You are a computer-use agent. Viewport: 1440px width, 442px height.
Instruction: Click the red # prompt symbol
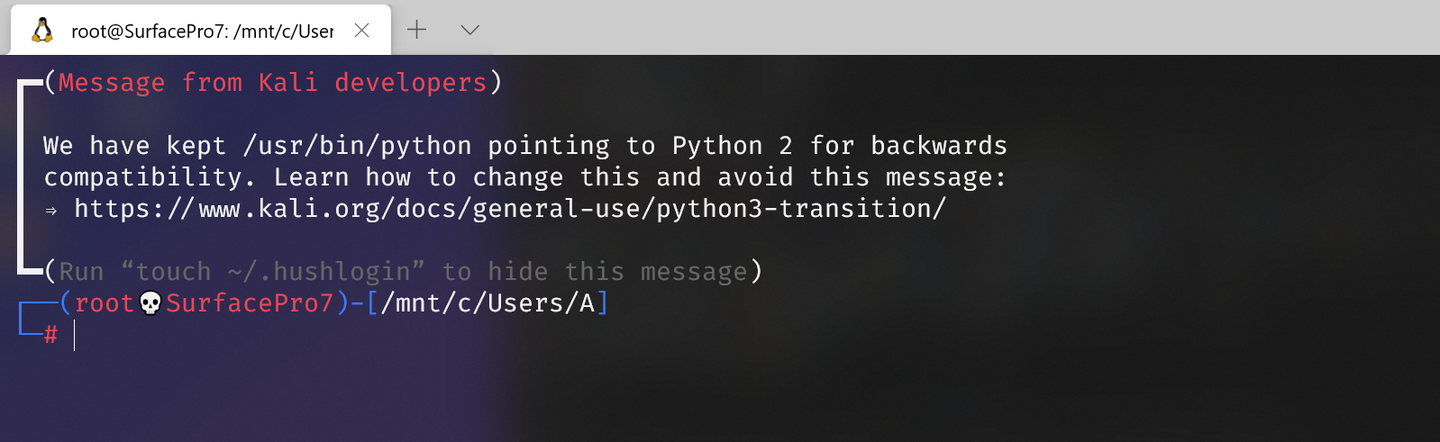click(50, 335)
